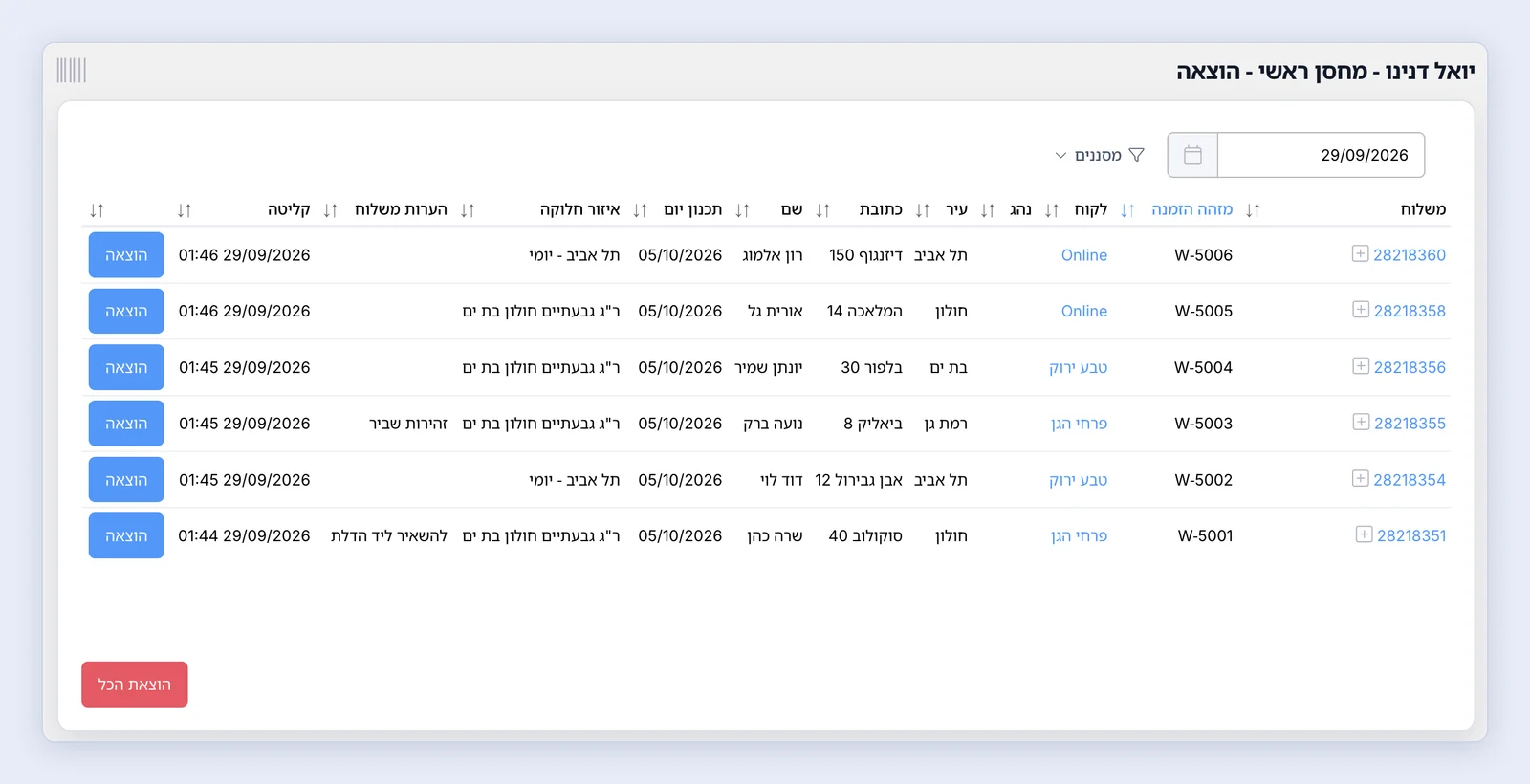1530x784 pixels.
Task: Expand row of shipment 28218360
Action: (x=1360, y=253)
